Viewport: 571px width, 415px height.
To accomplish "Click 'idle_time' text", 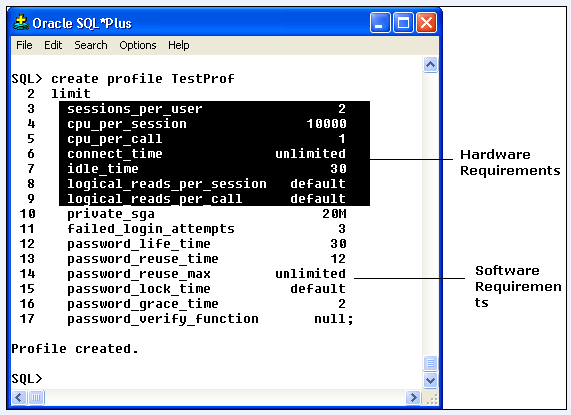I will tap(103, 169).
